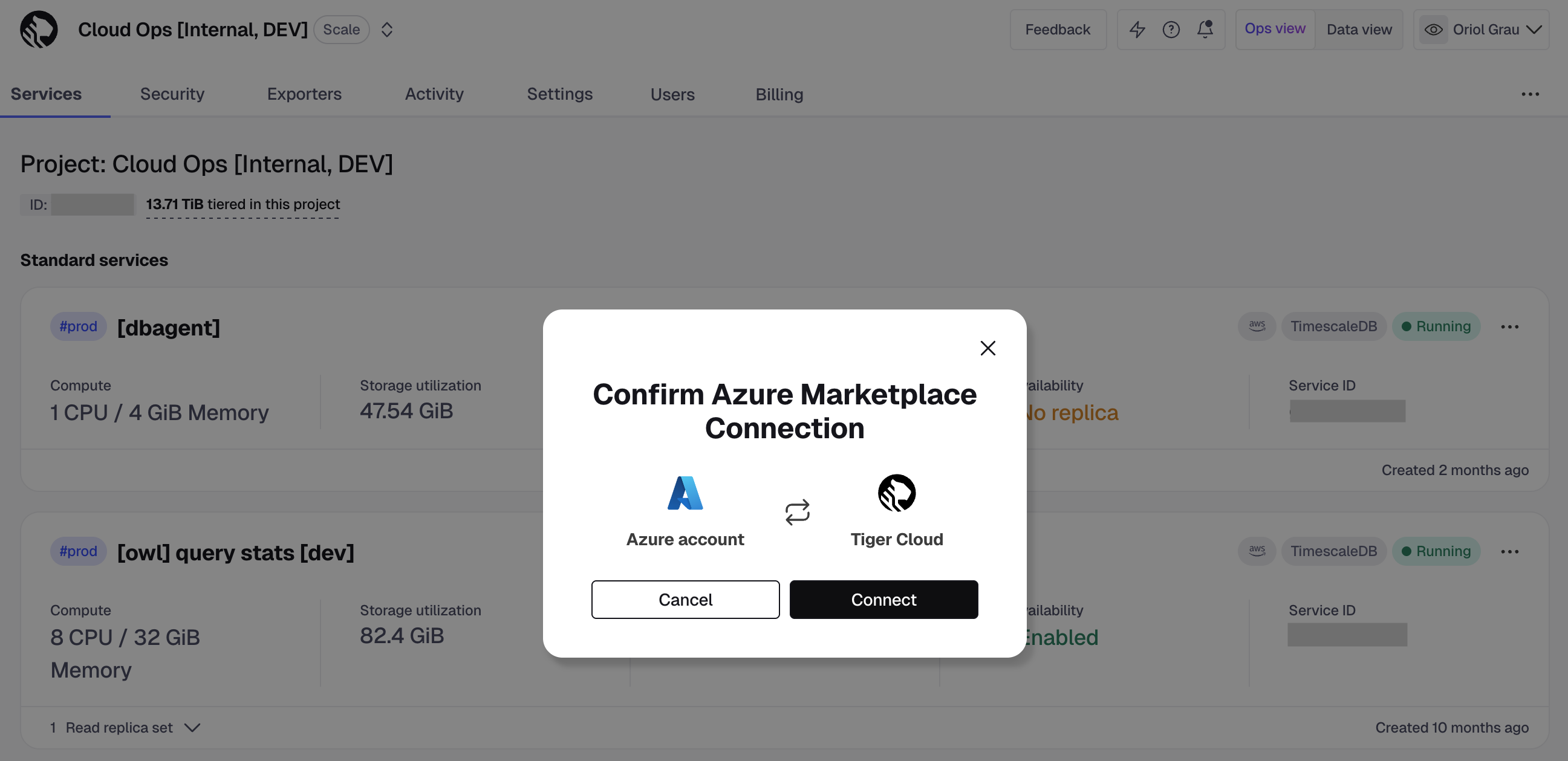Switch to the Security tab
Viewport: 1568px width, 761px height.
click(172, 94)
